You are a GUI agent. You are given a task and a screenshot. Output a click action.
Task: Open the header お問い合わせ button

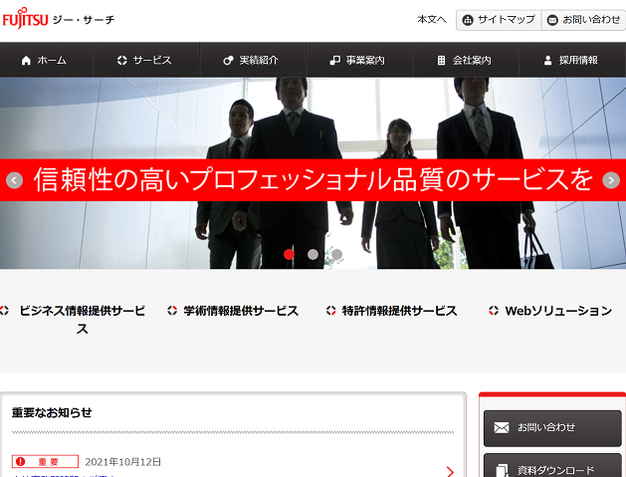click(583, 20)
